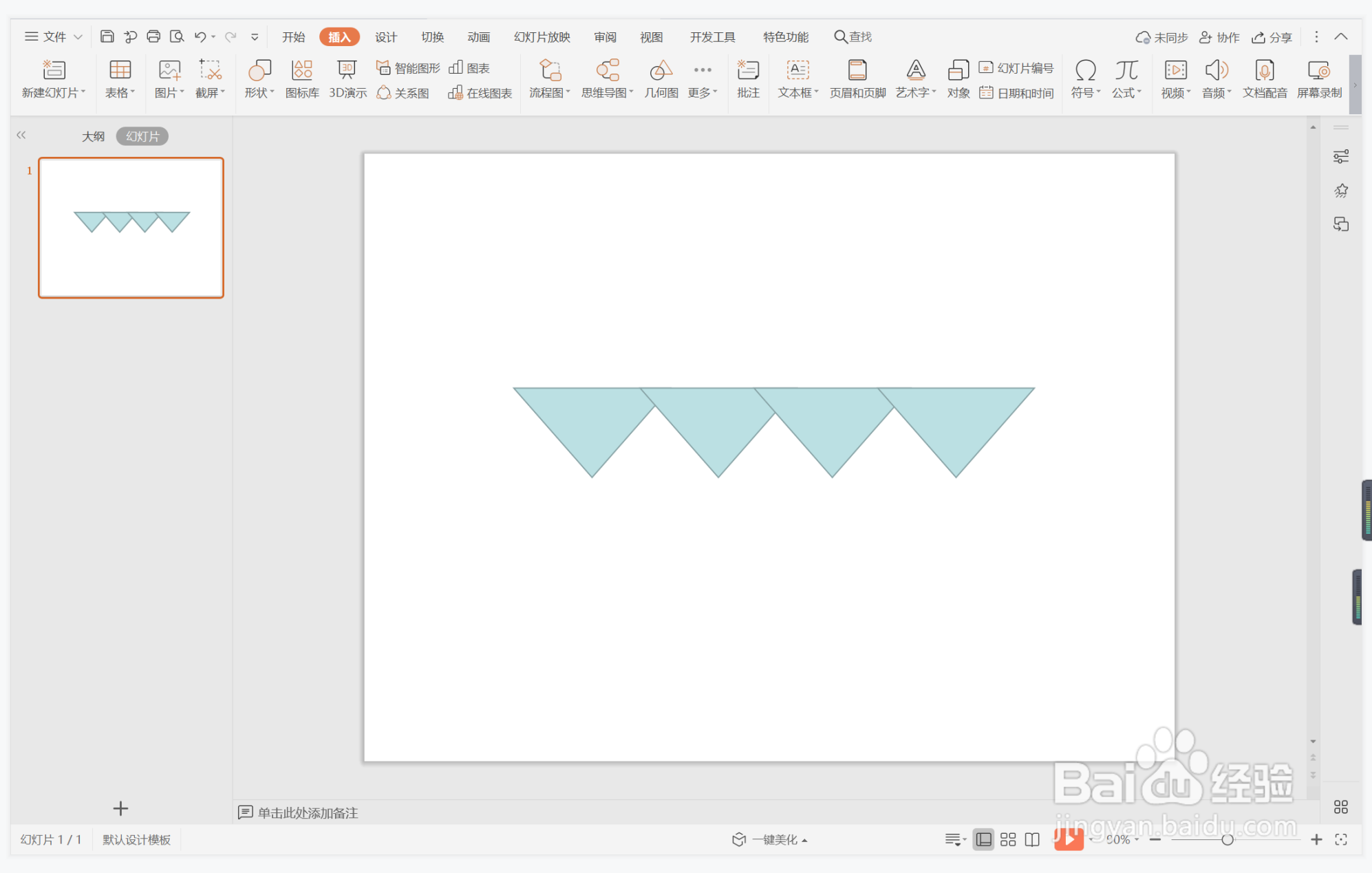The image size is (1372, 873).
Task: Click 单击此处添加备注 notes area
Action: 307,812
